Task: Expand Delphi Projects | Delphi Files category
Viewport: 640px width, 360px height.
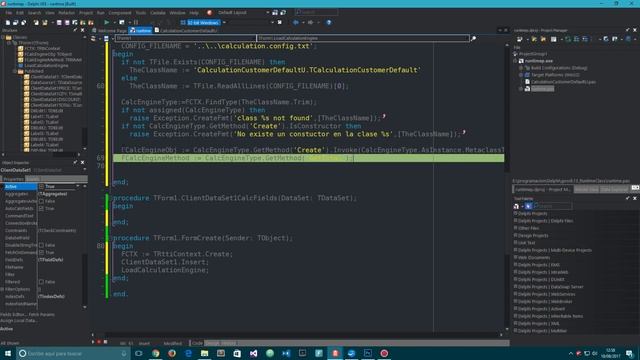Action: 516,221
